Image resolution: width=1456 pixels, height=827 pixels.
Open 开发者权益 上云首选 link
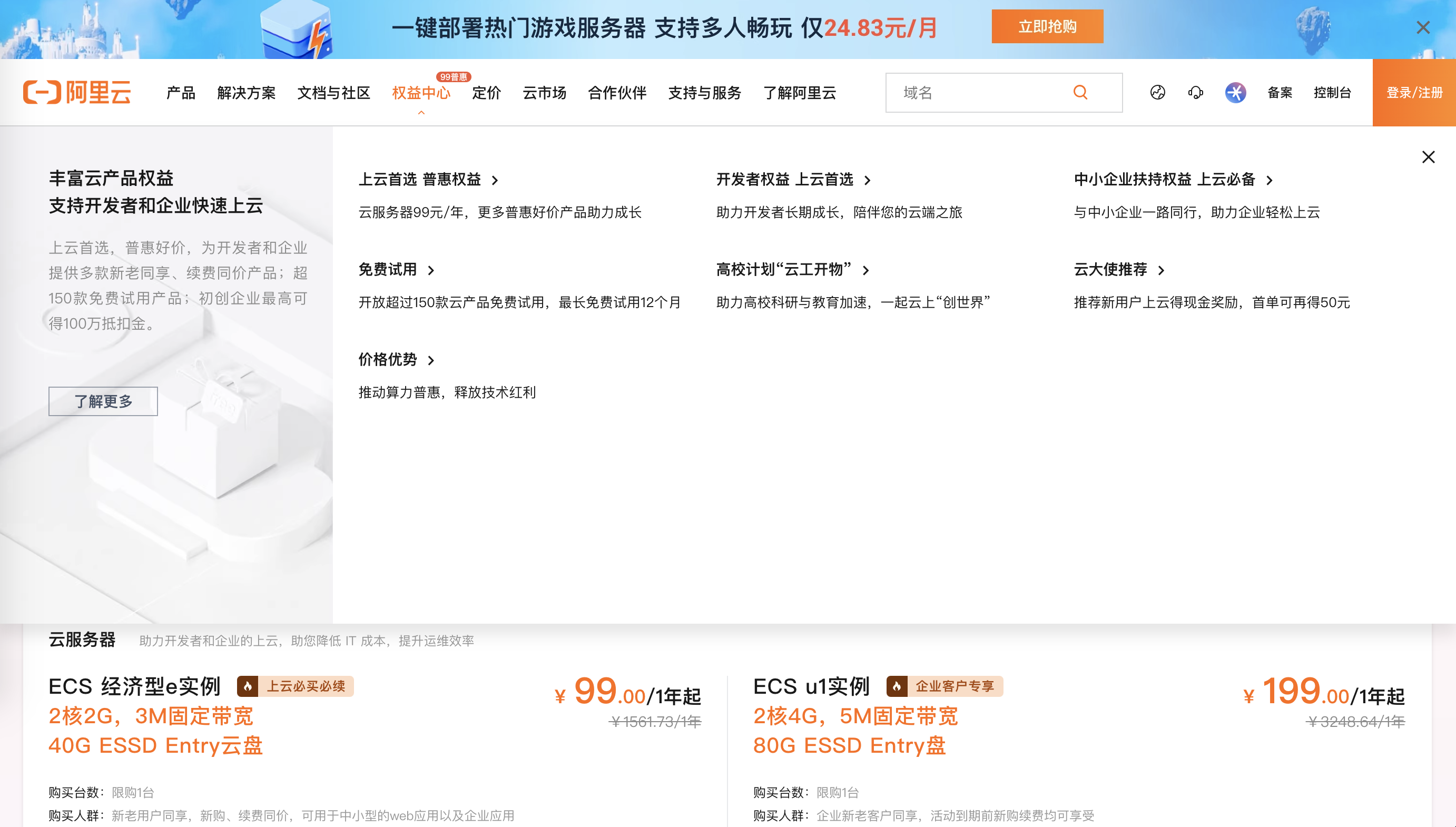coord(785,180)
